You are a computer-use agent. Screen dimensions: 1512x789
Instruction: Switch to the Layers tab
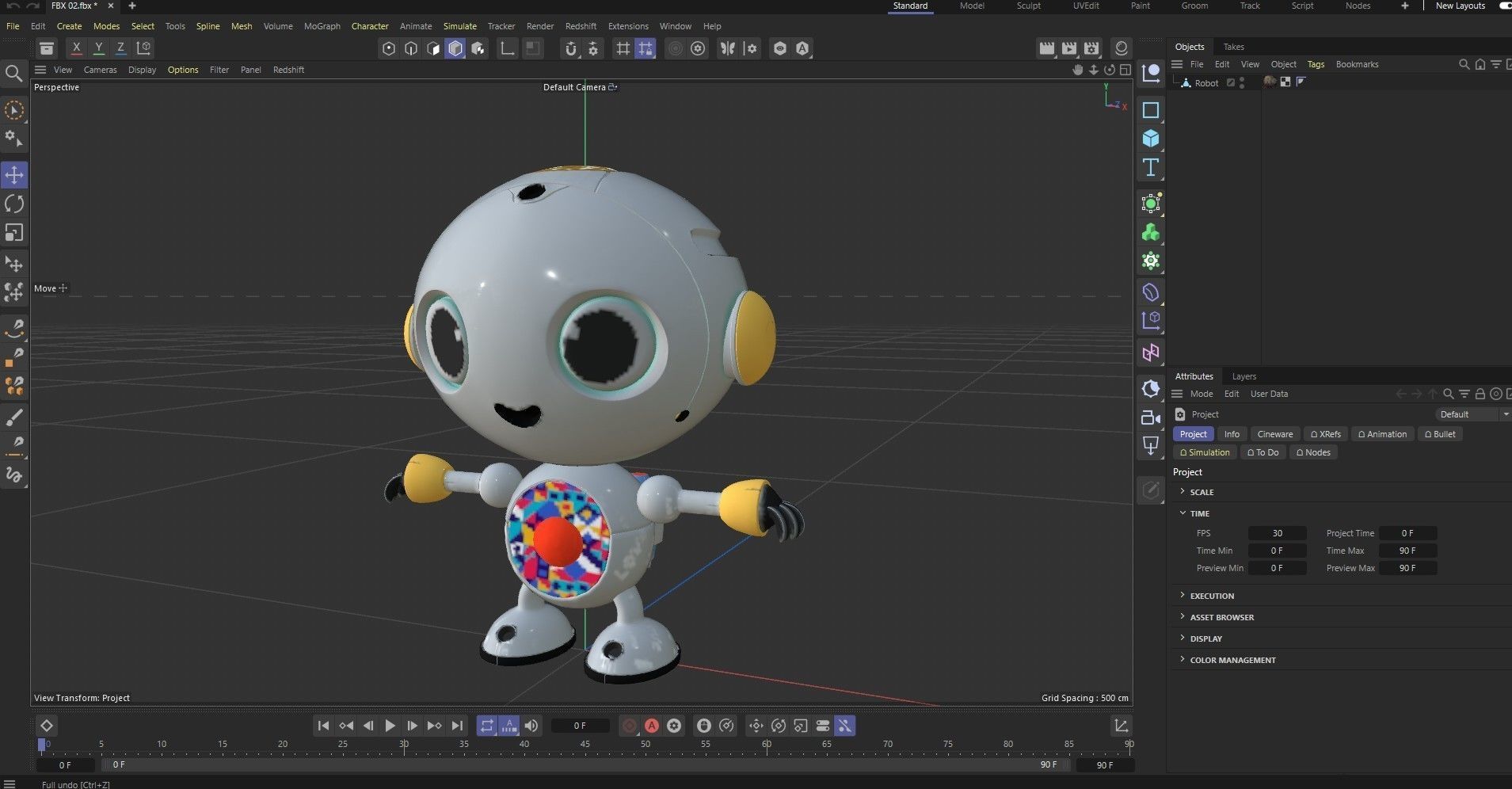click(1243, 376)
